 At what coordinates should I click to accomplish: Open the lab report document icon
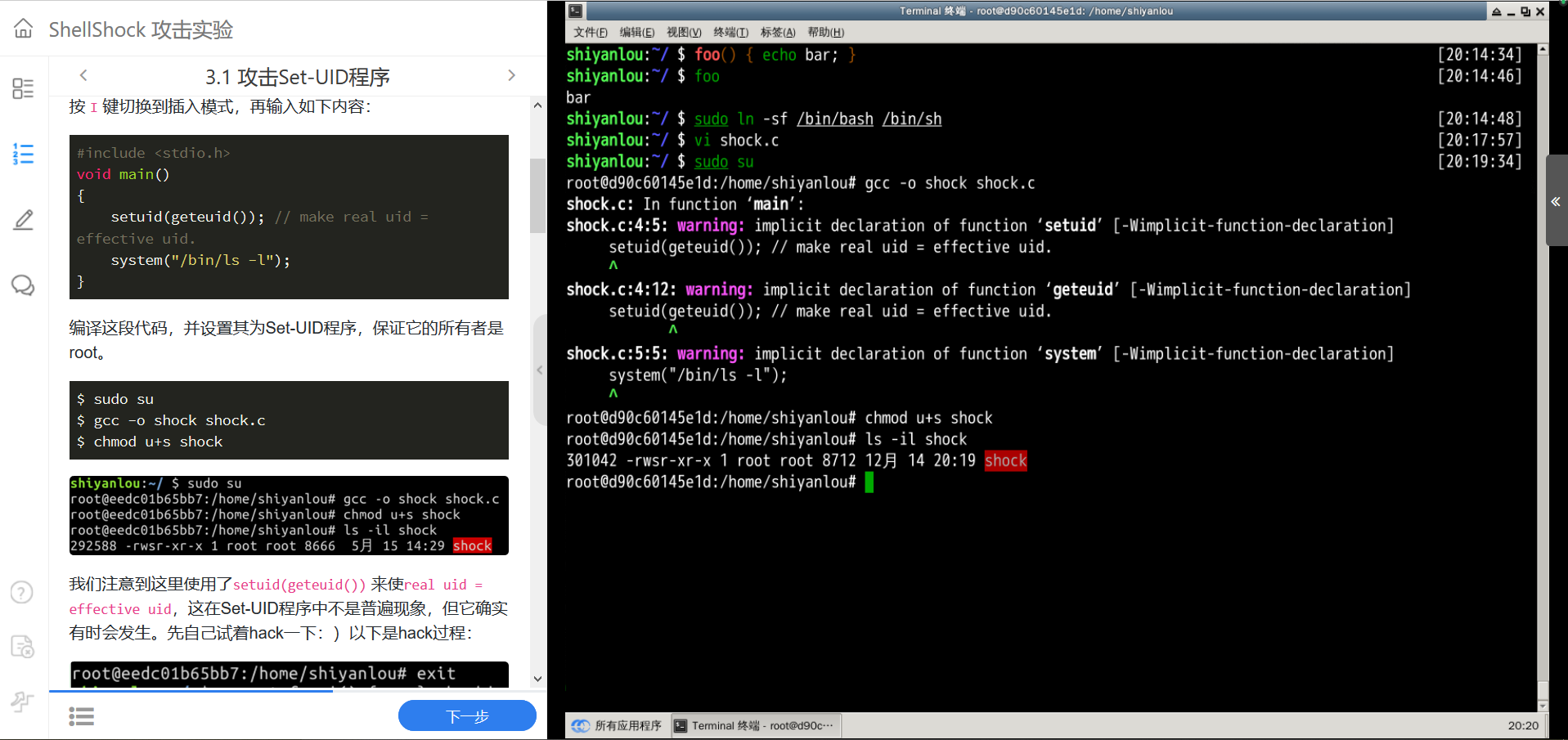pyautogui.click(x=22, y=647)
